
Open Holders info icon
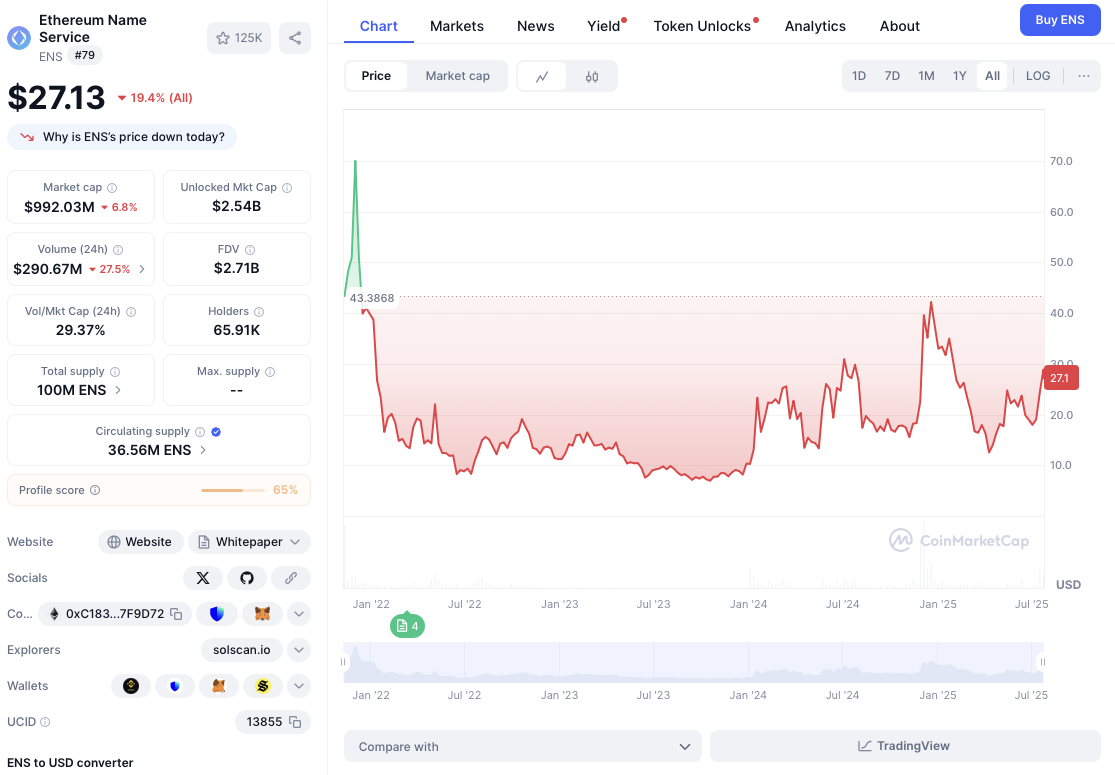click(x=259, y=311)
